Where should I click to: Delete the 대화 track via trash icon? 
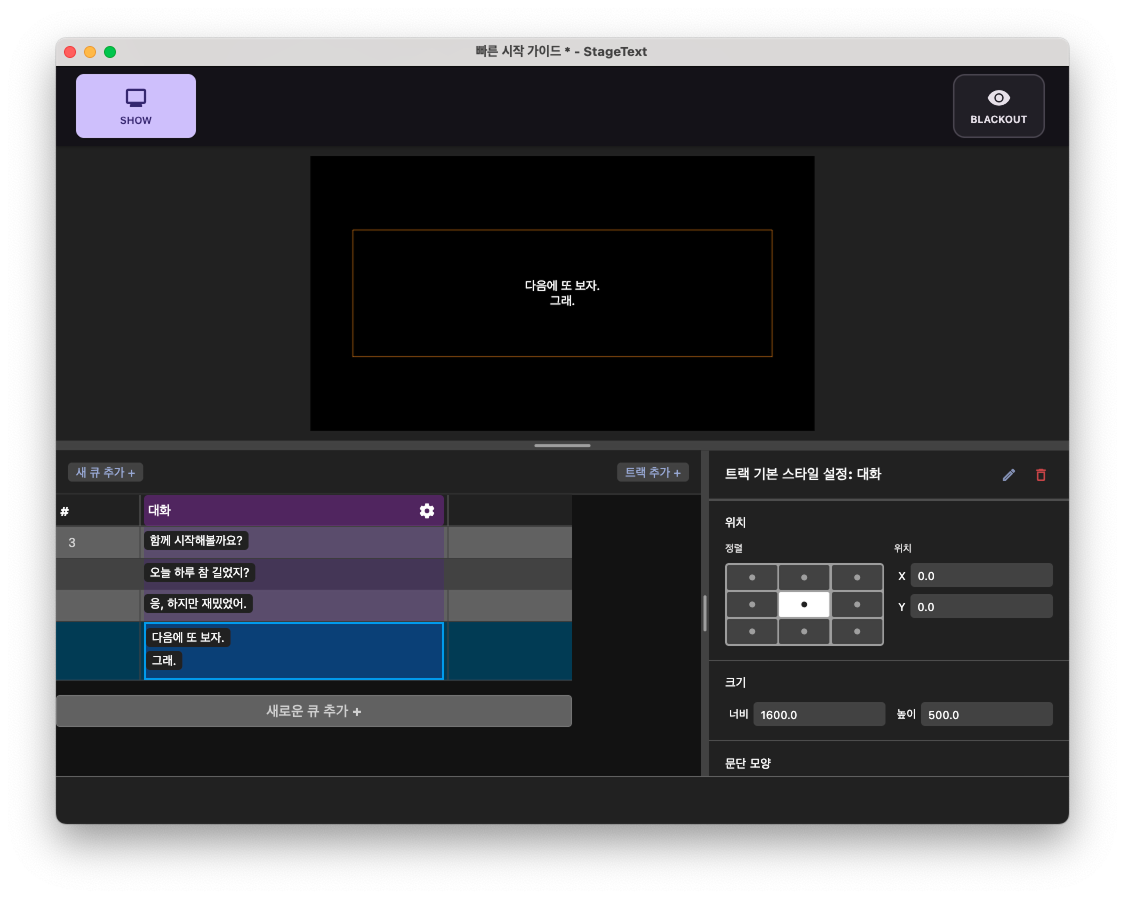pos(1040,474)
